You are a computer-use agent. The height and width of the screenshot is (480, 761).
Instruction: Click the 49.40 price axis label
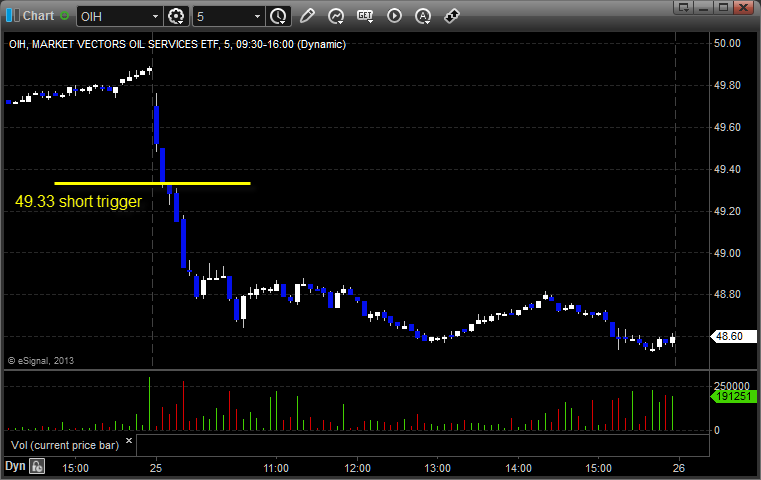coord(727,169)
